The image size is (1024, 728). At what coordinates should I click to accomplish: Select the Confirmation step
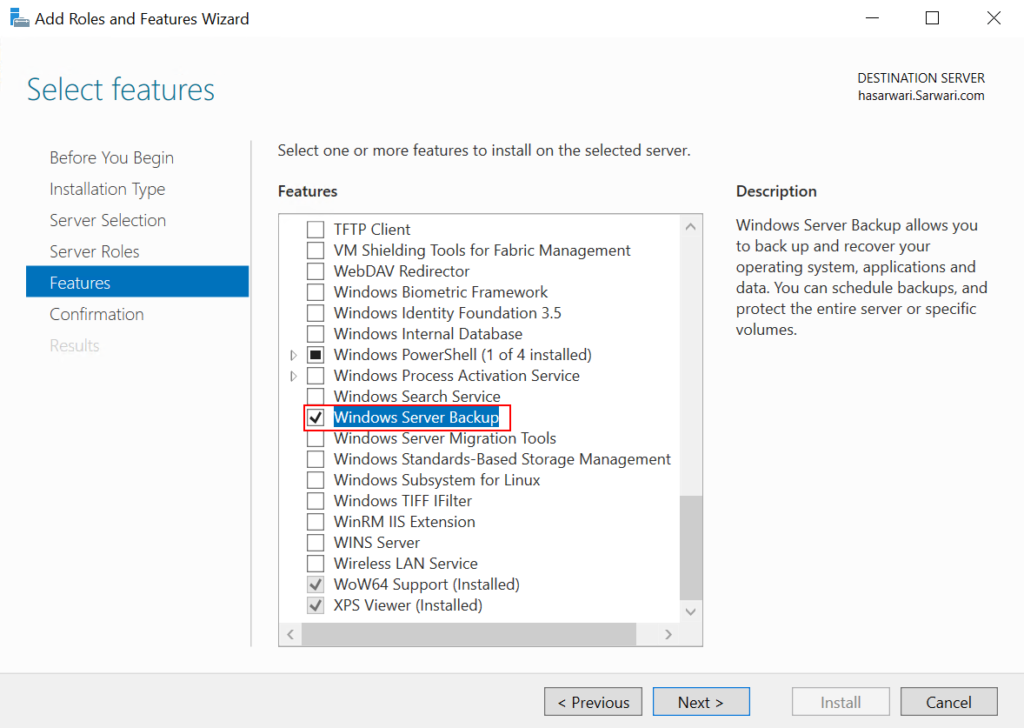[x=97, y=313]
